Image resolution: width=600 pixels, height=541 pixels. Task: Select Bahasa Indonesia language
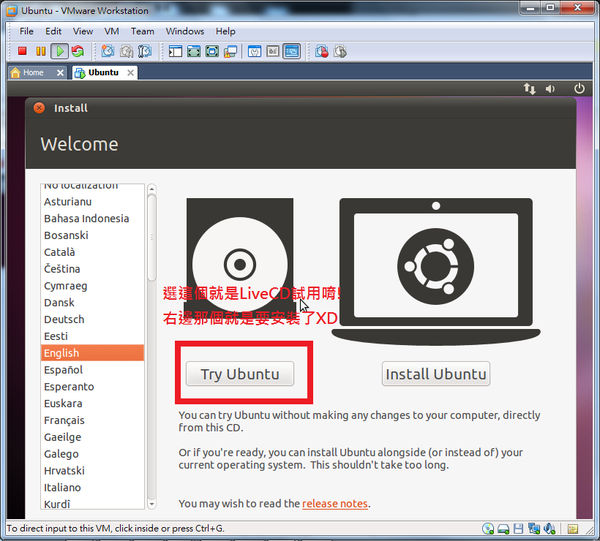[92, 218]
